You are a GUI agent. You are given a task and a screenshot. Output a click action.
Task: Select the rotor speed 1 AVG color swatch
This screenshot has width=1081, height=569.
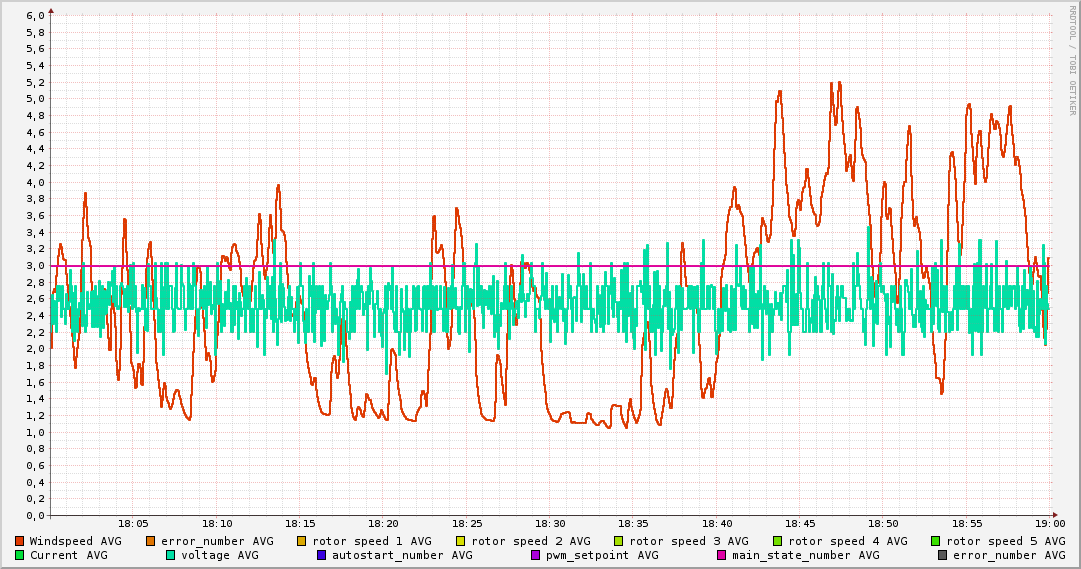[x=302, y=541]
